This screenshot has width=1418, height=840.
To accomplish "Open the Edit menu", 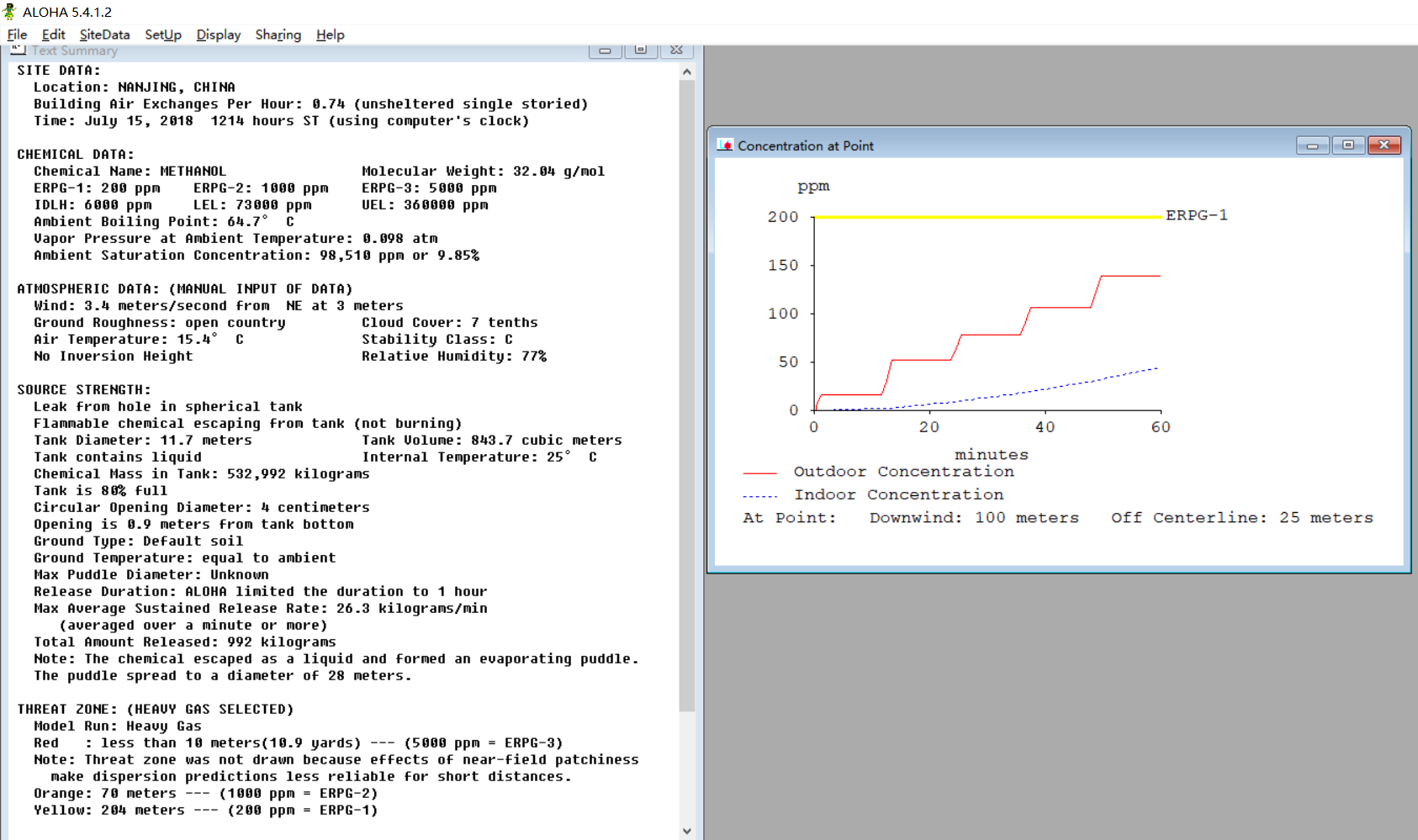I will tap(53, 34).
